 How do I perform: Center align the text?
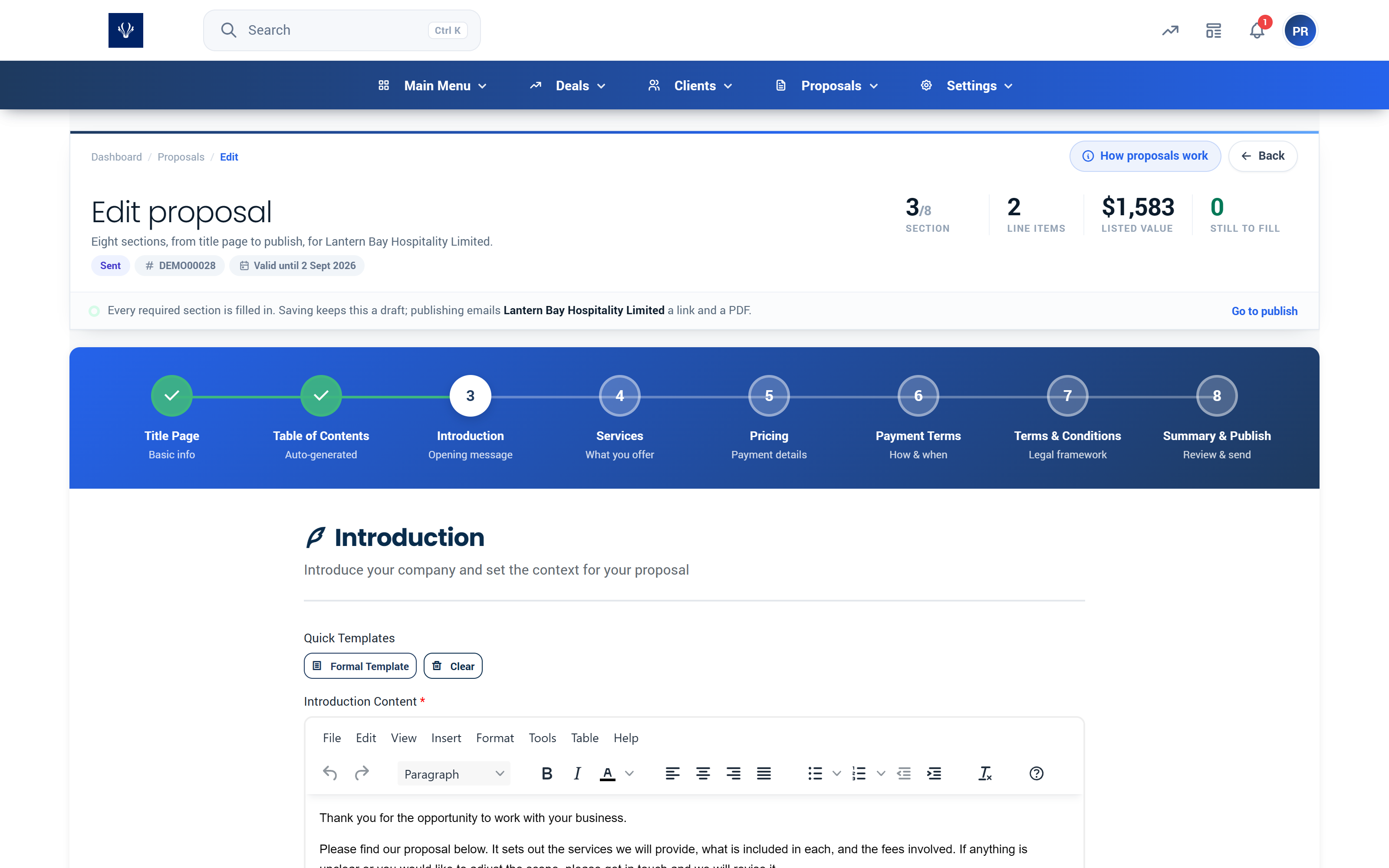point(703,773)
